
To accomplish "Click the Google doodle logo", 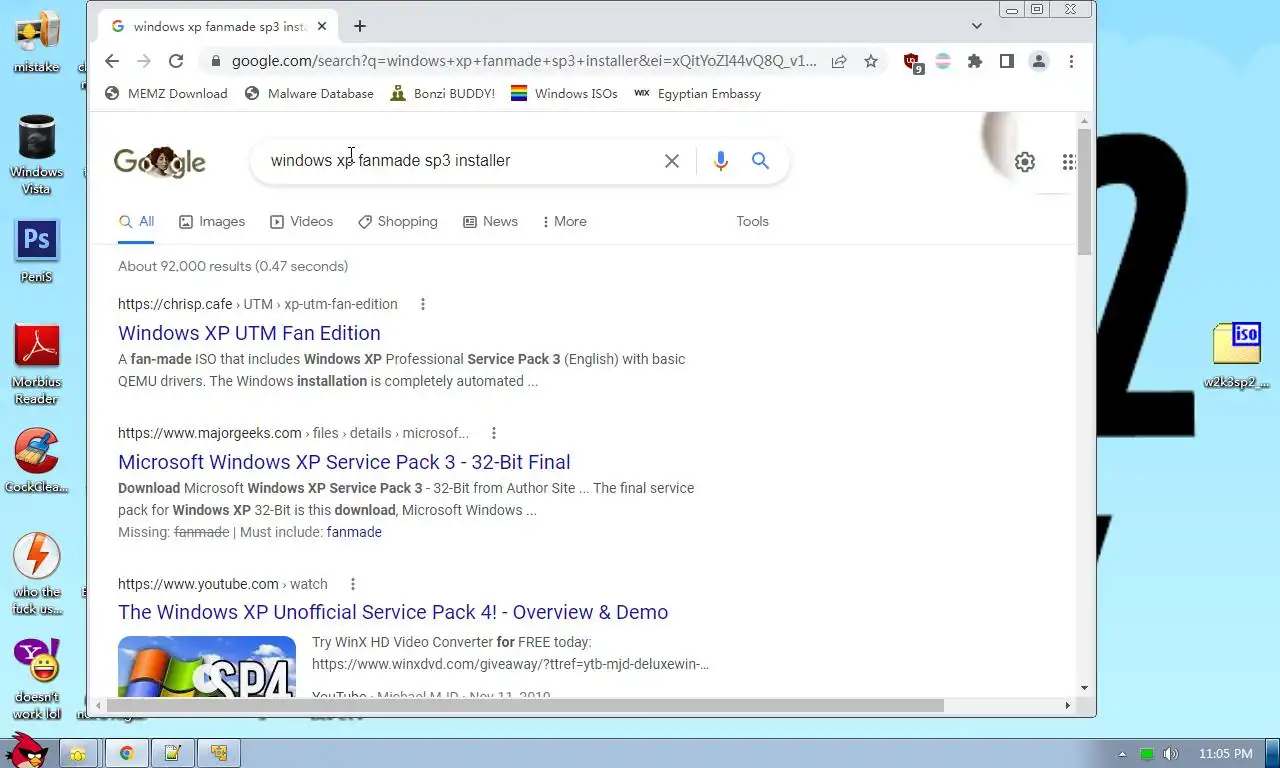I will coord(160,161).
